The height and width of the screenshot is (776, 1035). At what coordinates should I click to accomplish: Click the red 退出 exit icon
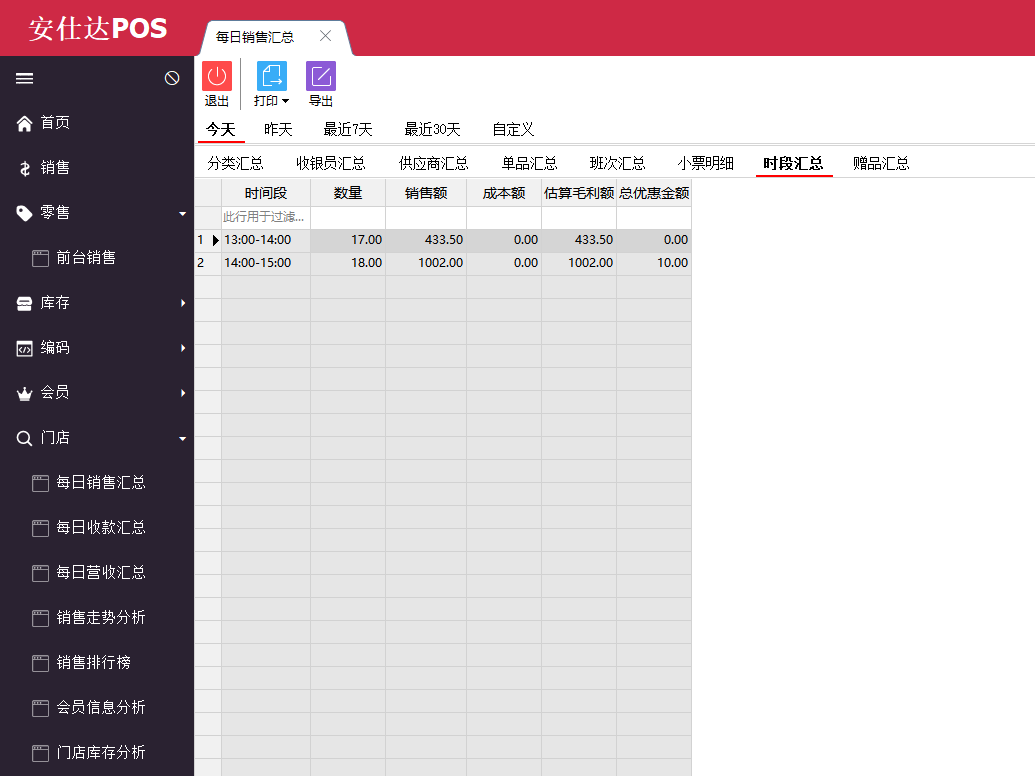click(x=217, y=76)
